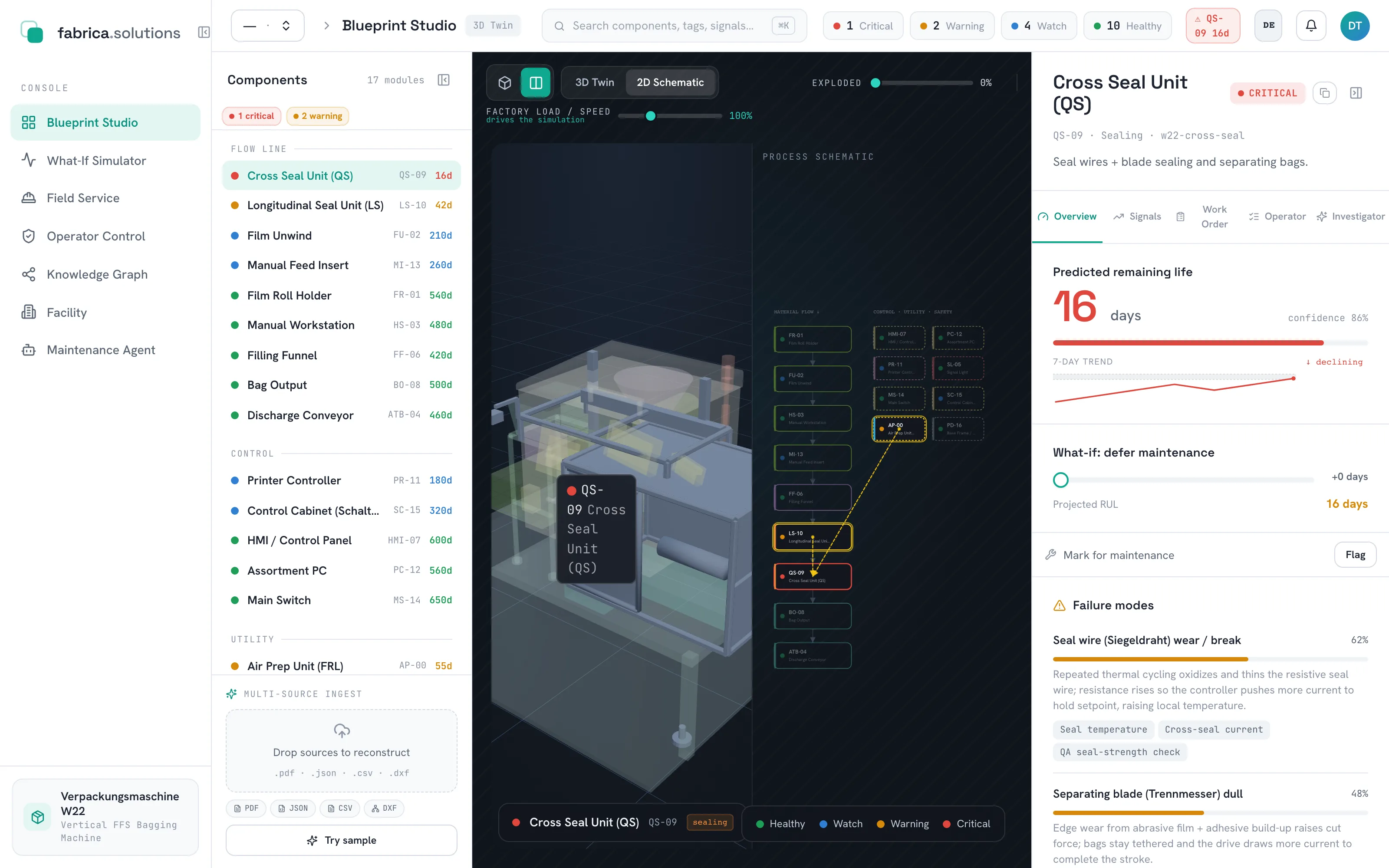Open Operator Control in the sidebar

(x=105, y=236)
